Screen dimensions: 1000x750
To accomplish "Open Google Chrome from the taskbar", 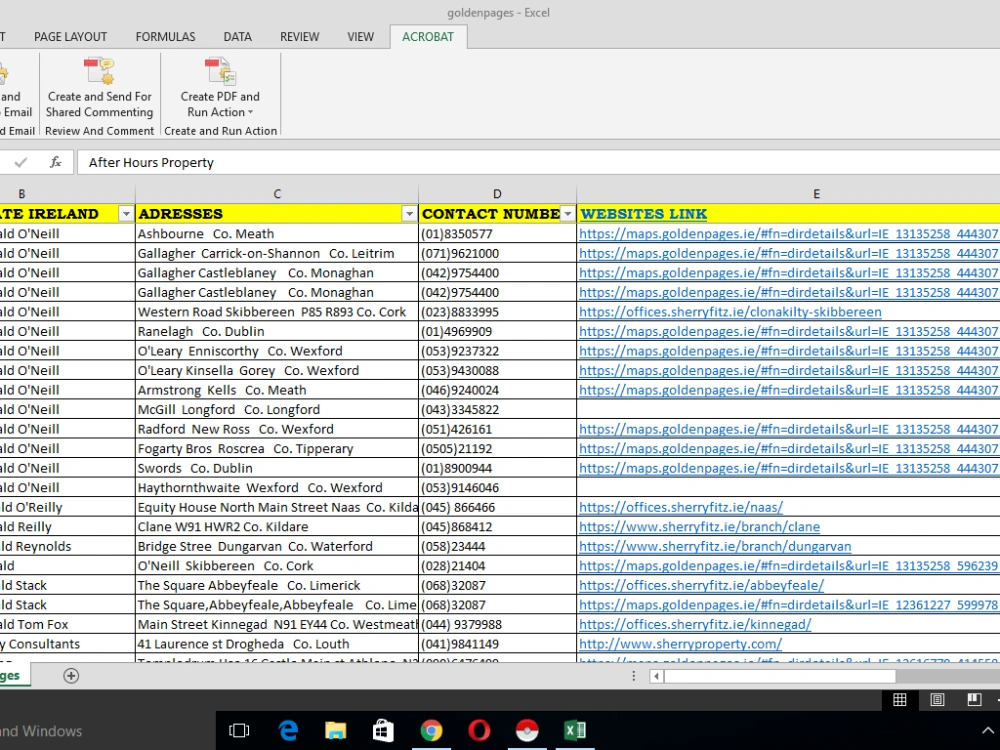I will (x=431, y=730).
